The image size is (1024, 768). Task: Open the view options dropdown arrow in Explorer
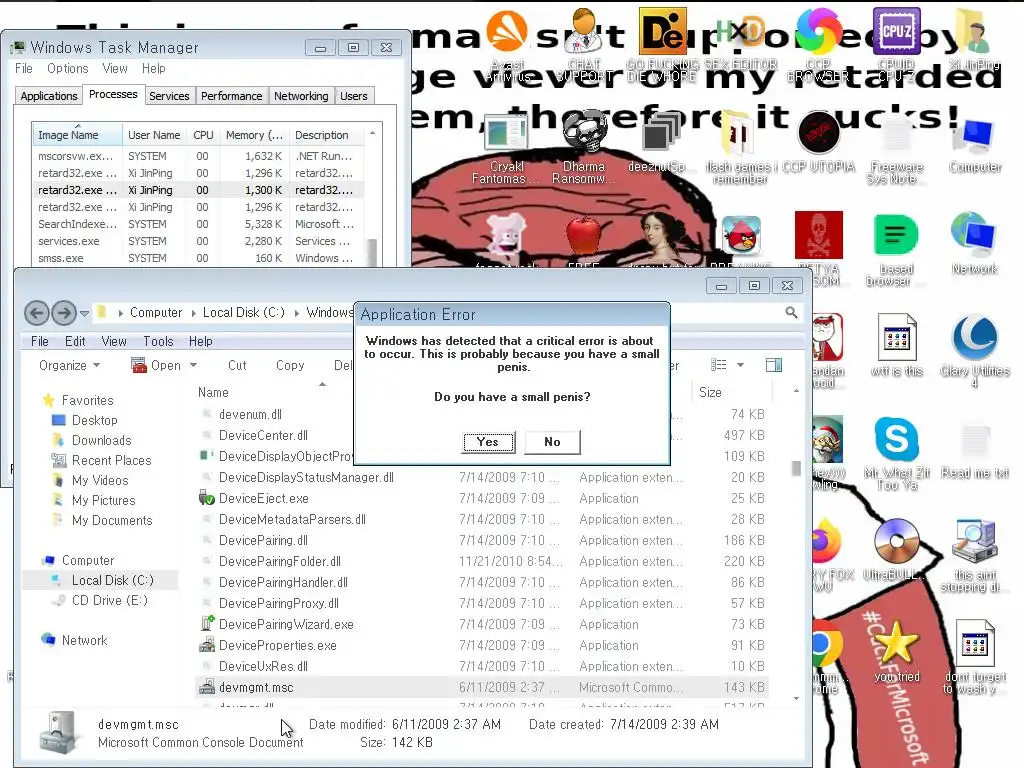pyautogui.click(x=741, y=365)
